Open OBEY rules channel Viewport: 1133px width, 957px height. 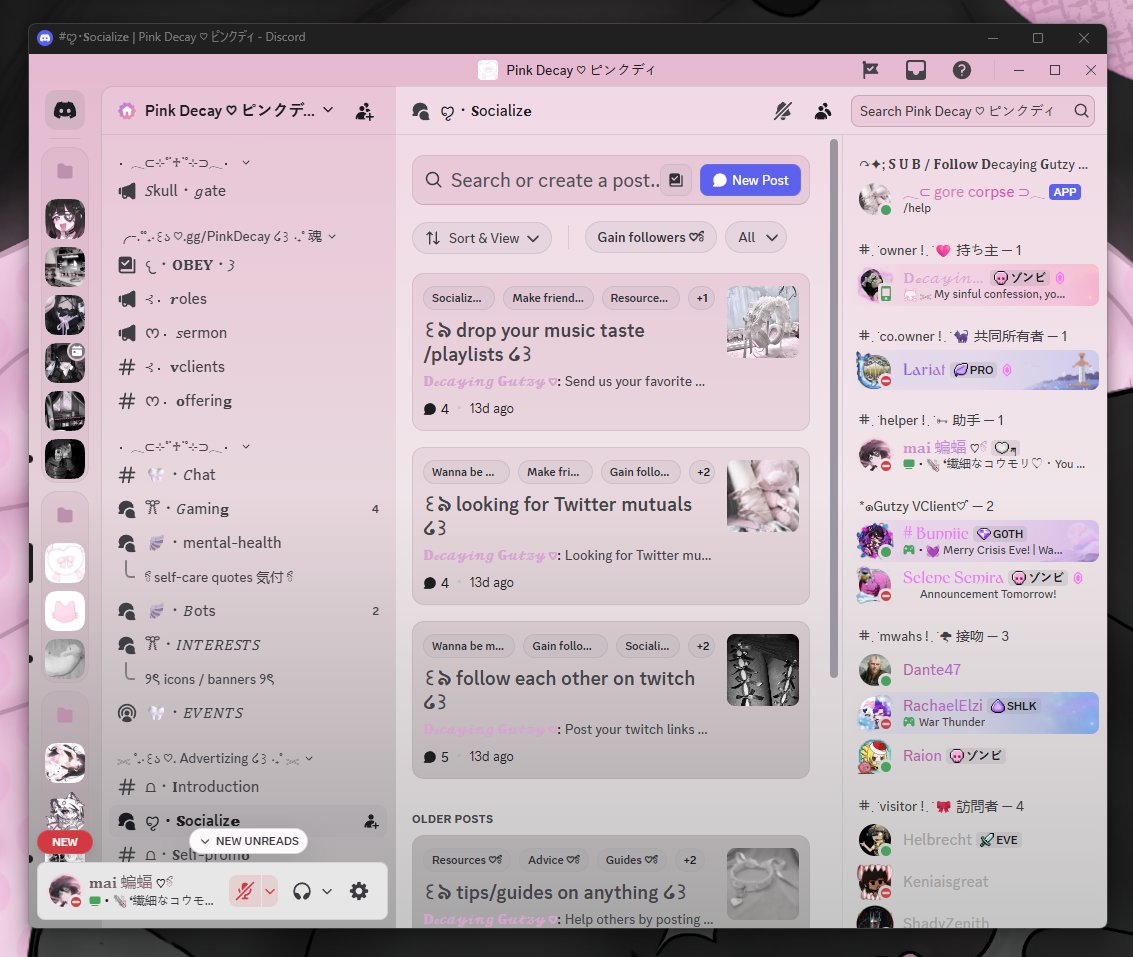tap(248, 265)
